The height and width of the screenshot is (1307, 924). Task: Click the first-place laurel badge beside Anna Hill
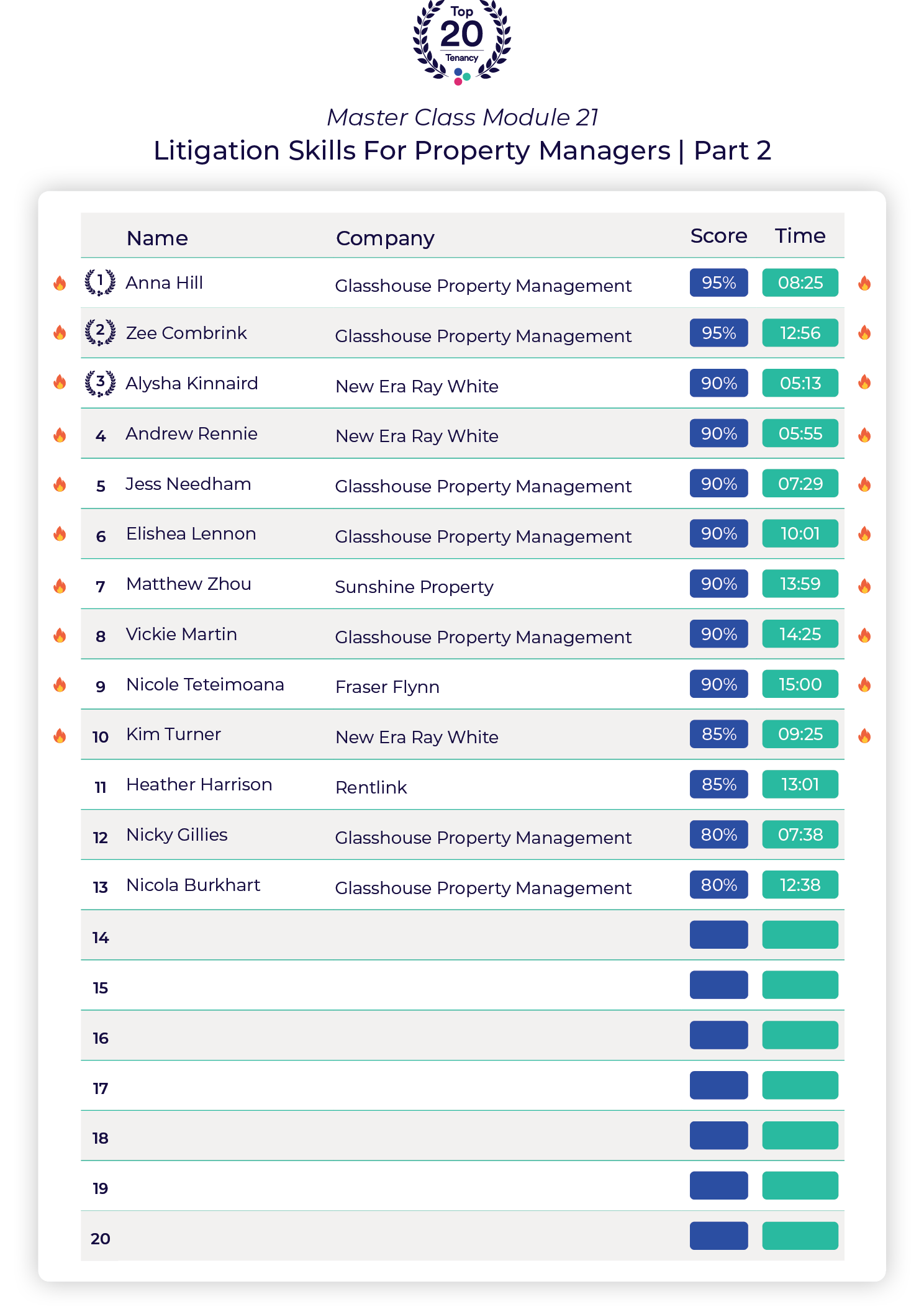(100, 283)
